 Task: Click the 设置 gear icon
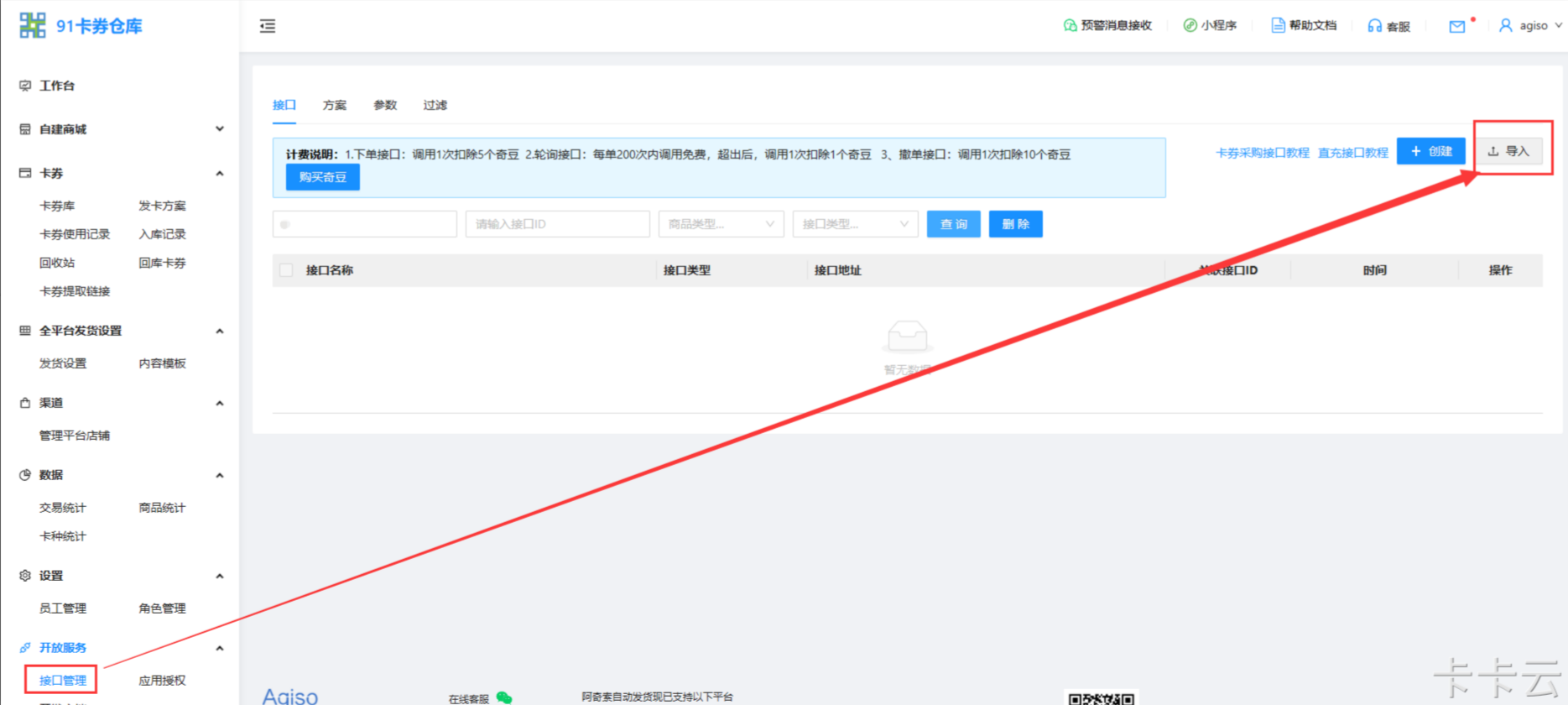point(25,576)
